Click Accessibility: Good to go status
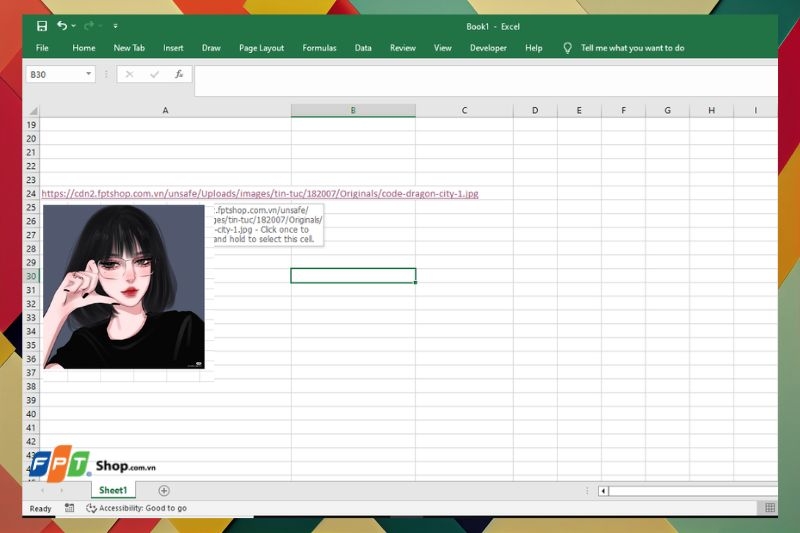 click(137, 508)
